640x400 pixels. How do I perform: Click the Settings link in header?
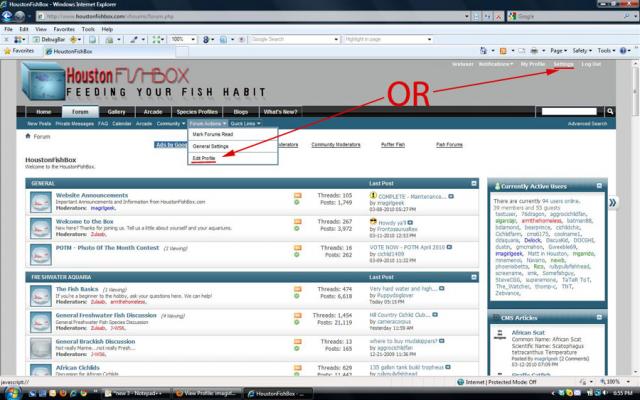tap(563, 64)
